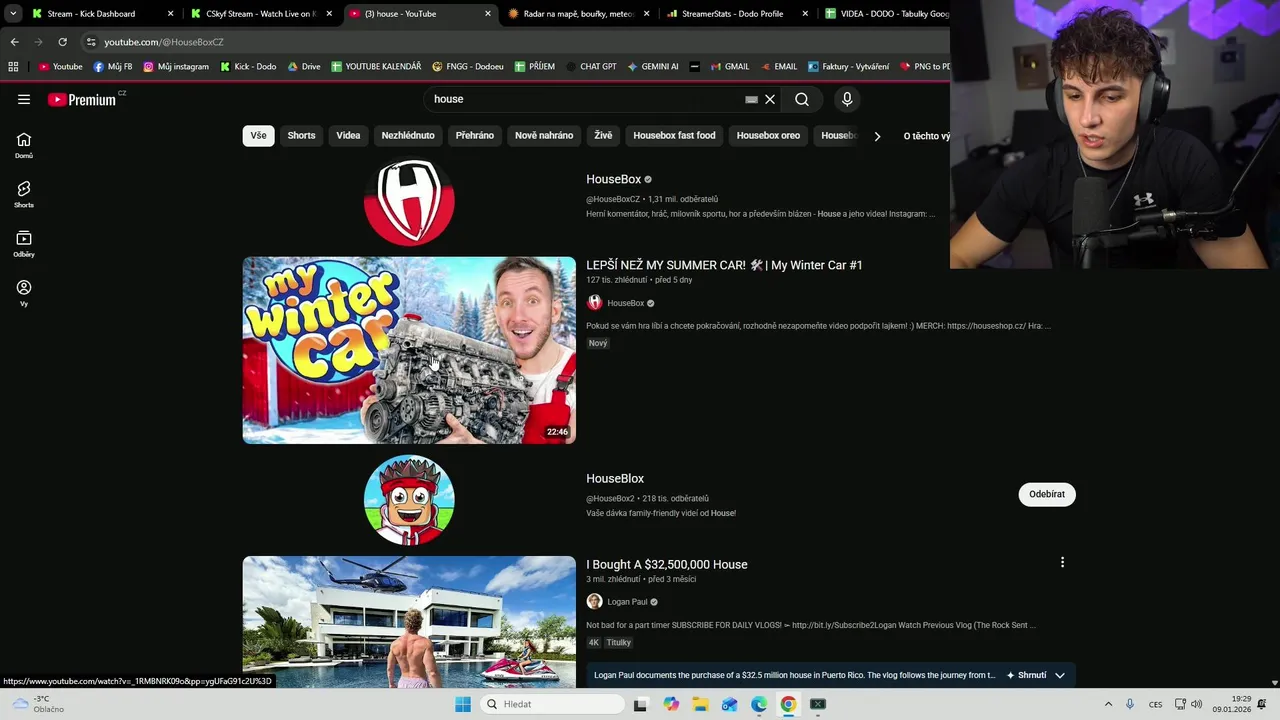1280x720 pixels.
Task: Select the Nově nahráno filter chip
Action: pyautogui.click(x=544, y=136)
